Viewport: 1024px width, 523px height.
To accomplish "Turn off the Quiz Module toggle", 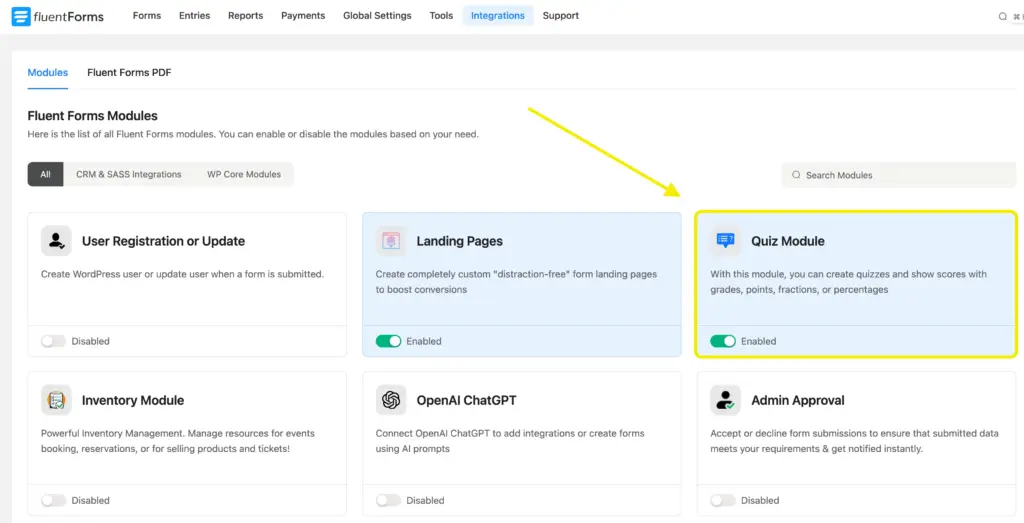I will point(723,341).
